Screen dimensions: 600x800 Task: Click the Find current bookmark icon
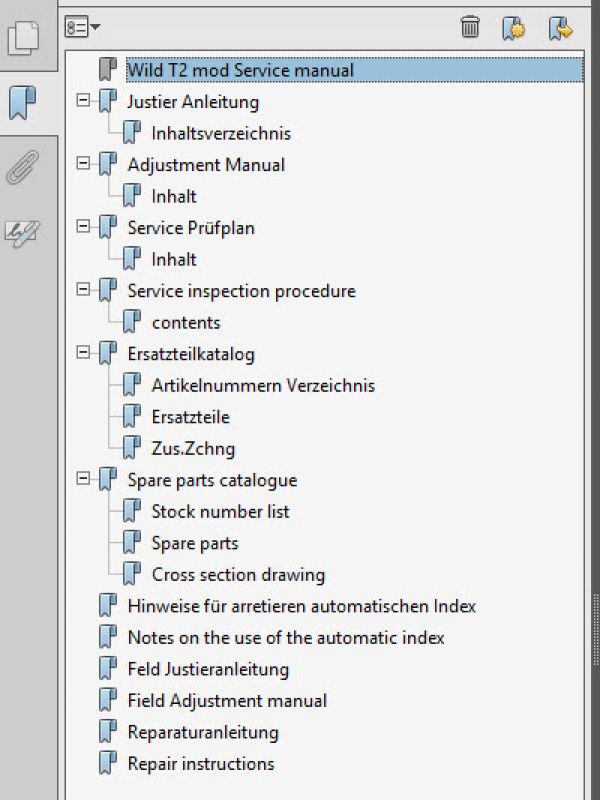(560, 28)
